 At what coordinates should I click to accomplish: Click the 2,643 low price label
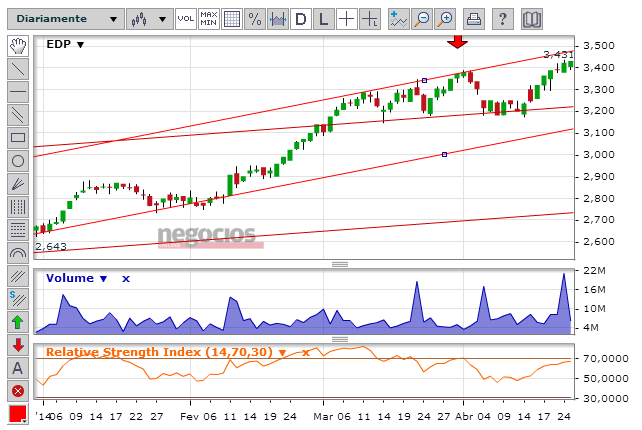pos(51,247)
